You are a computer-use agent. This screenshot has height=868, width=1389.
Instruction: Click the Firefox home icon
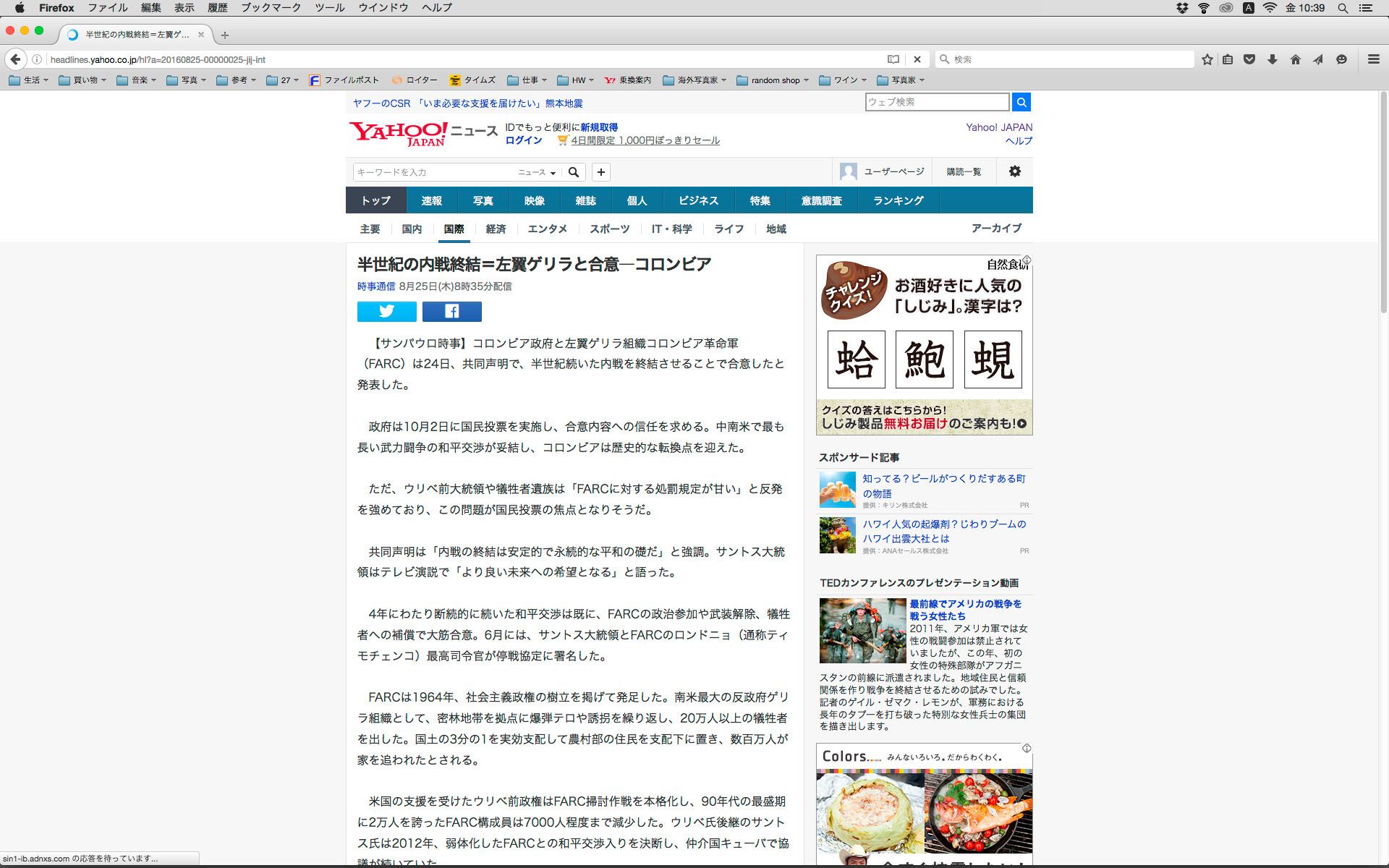tap(1295, 59)
